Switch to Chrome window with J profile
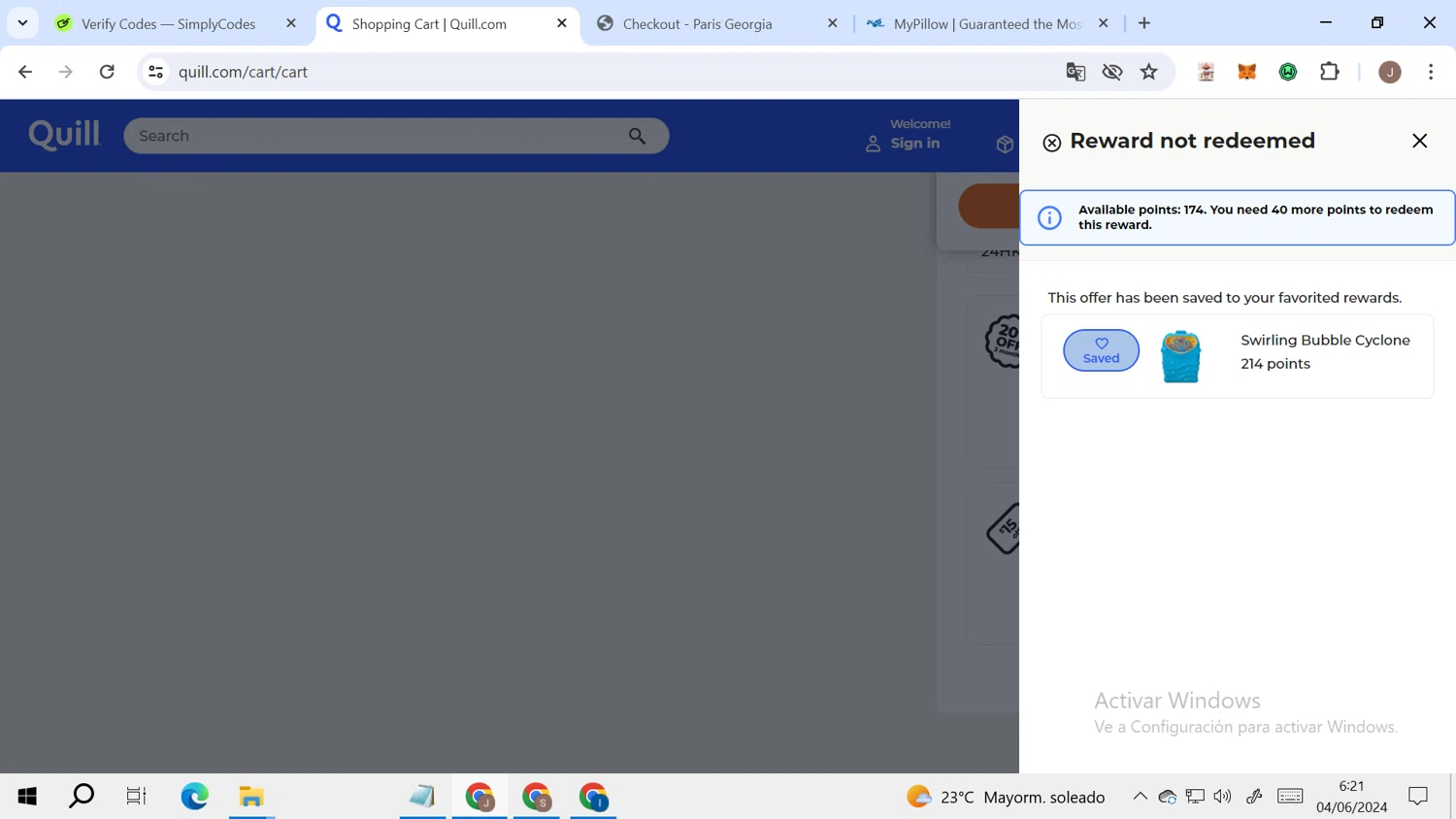The image size is (1456, 819). [480, 797]
